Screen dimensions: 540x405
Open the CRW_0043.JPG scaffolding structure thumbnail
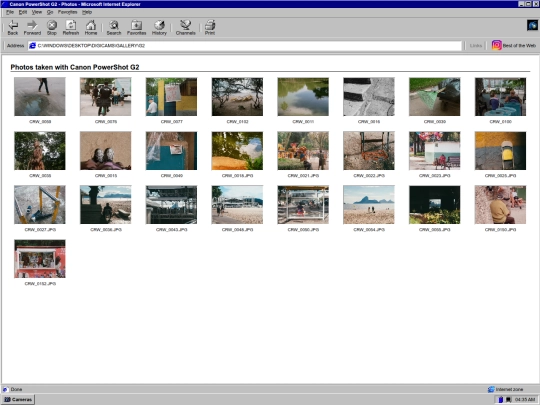pyautogui.click(x=171, y=205)
